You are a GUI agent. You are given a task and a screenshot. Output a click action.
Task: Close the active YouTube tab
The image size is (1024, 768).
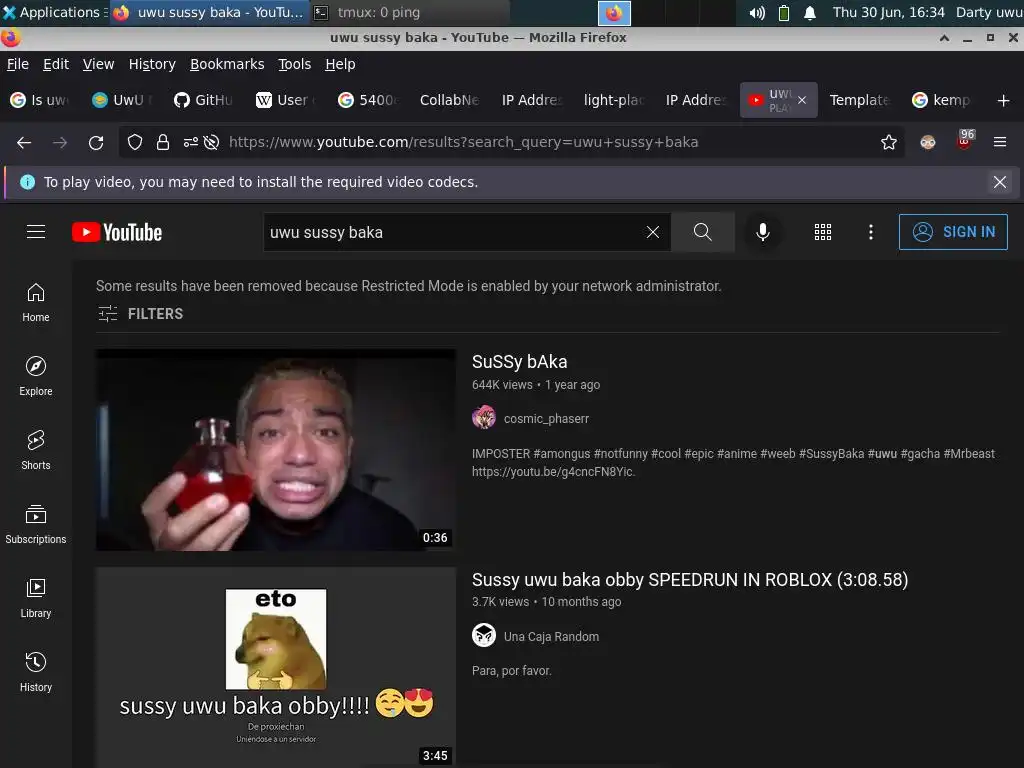pyautogui.click(x=802, y=100)
